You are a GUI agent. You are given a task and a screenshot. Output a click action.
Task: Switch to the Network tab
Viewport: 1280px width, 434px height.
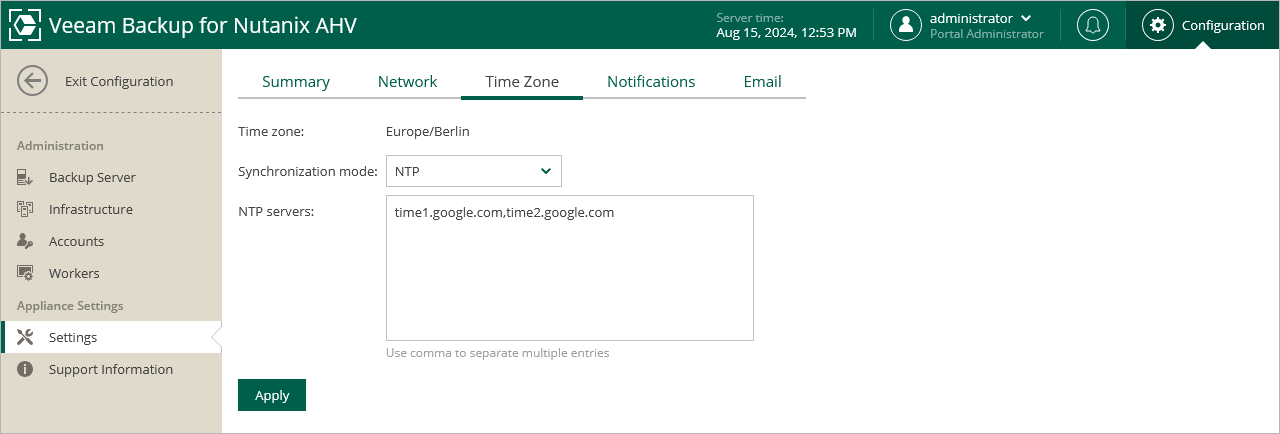(x=407, y=82)
